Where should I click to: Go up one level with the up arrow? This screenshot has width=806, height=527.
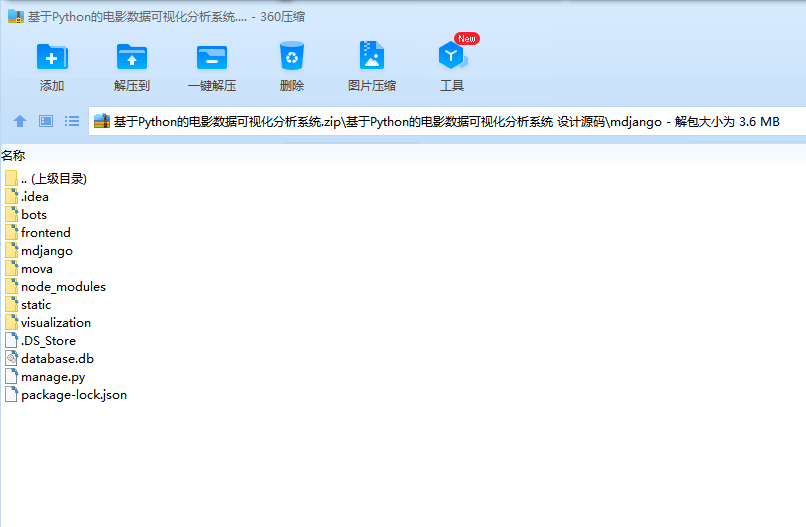(x=20, y=121)
